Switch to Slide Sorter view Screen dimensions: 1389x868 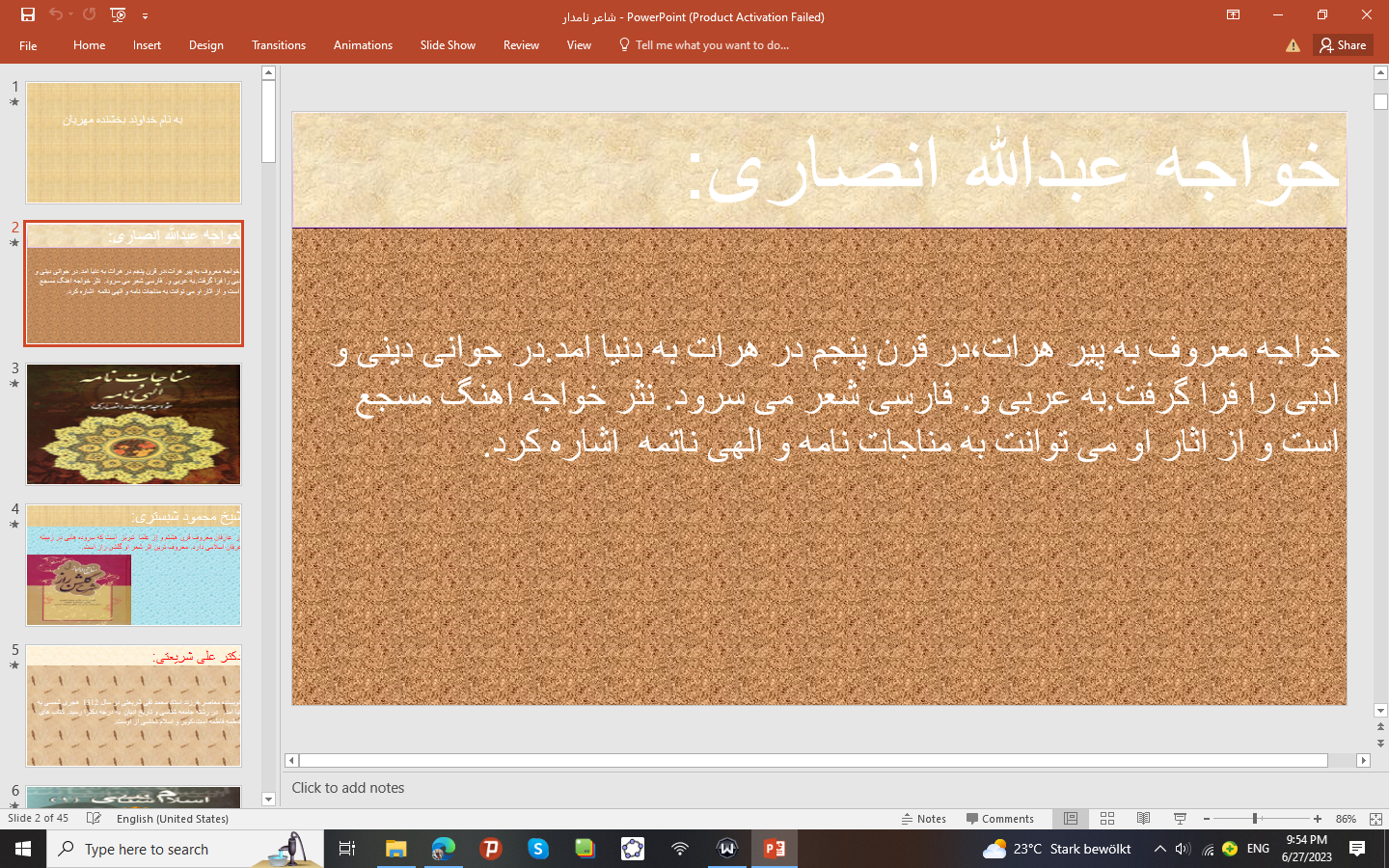1107,819
